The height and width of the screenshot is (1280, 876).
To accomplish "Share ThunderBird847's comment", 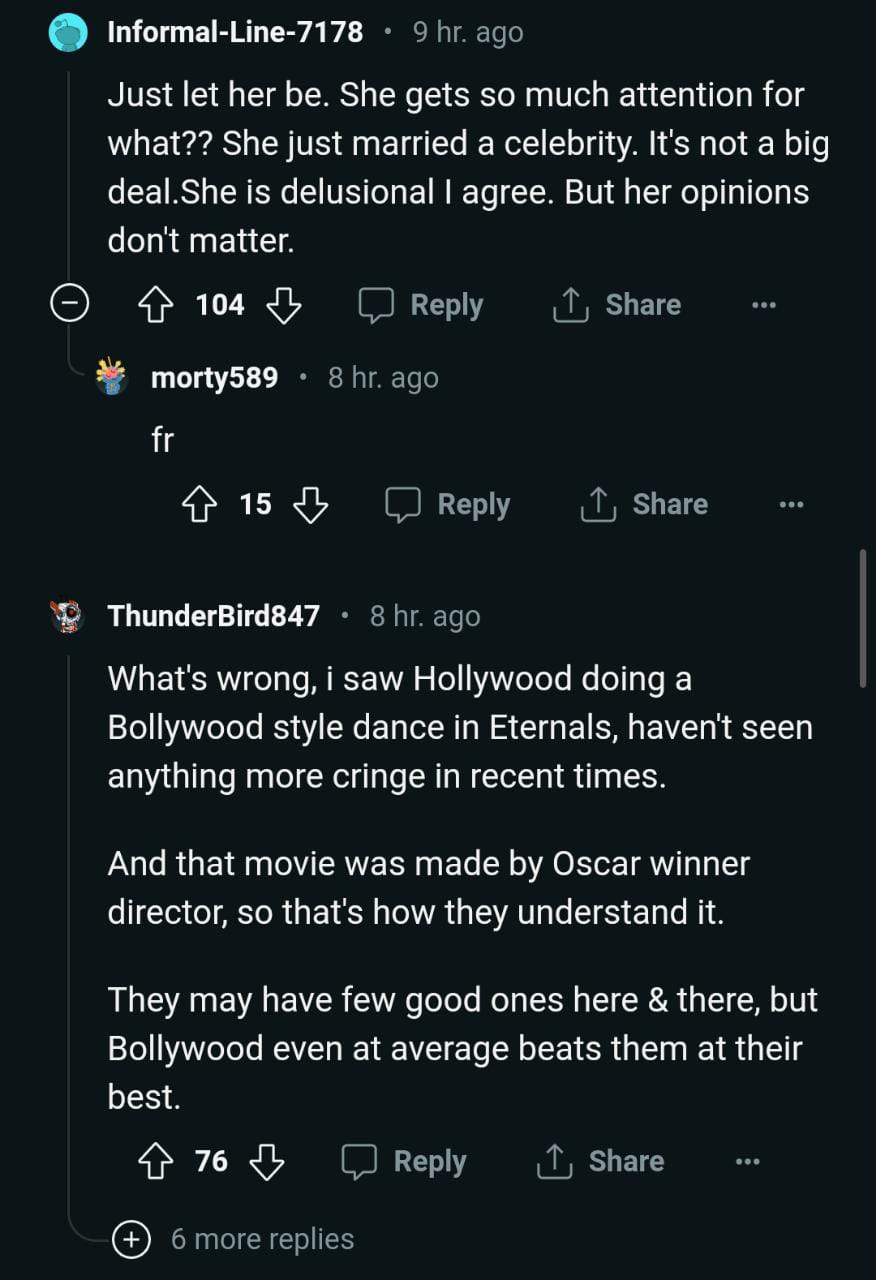I will (600, 1161).
